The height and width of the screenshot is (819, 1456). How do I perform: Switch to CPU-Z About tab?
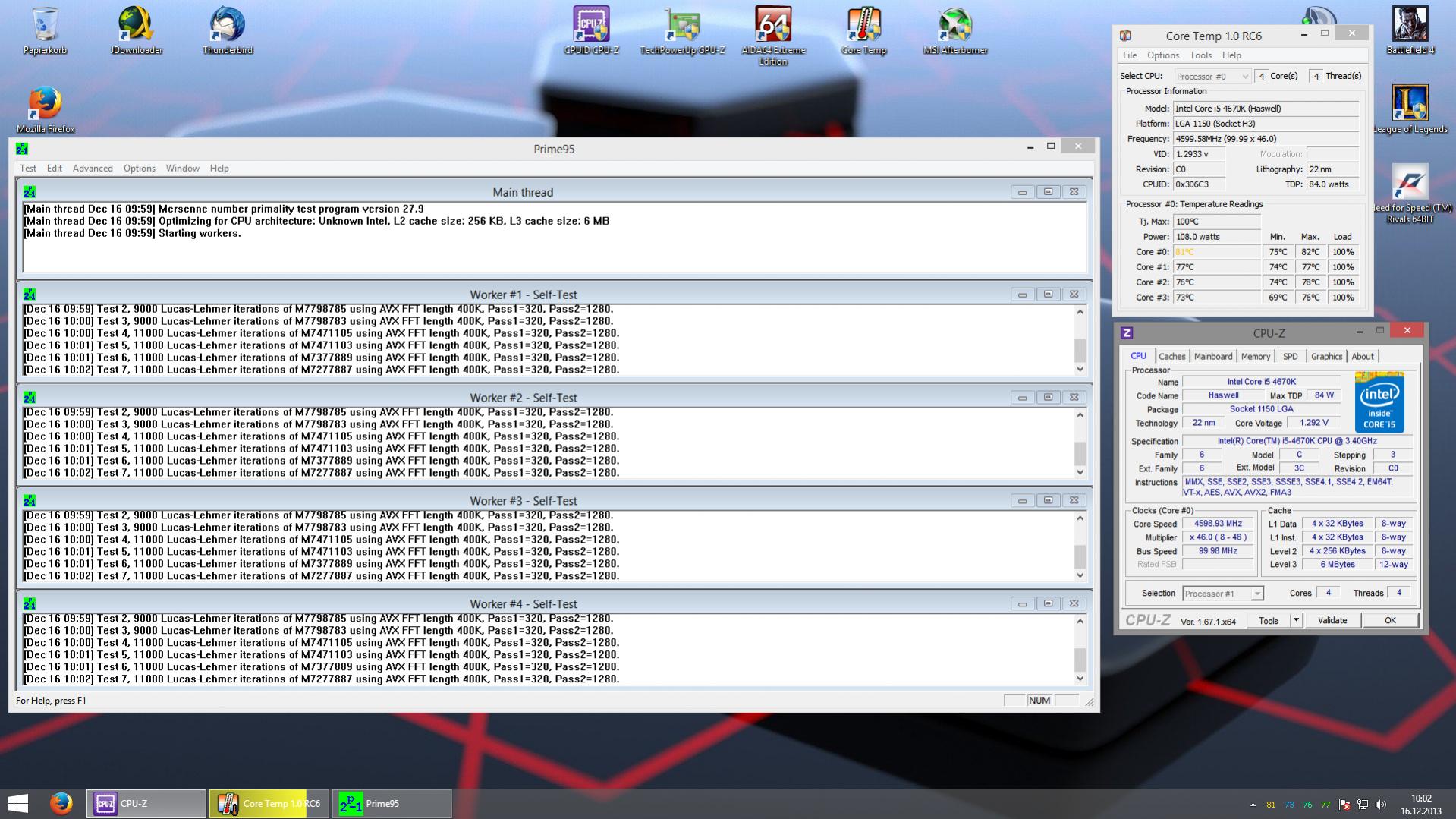coord(1363,357)
